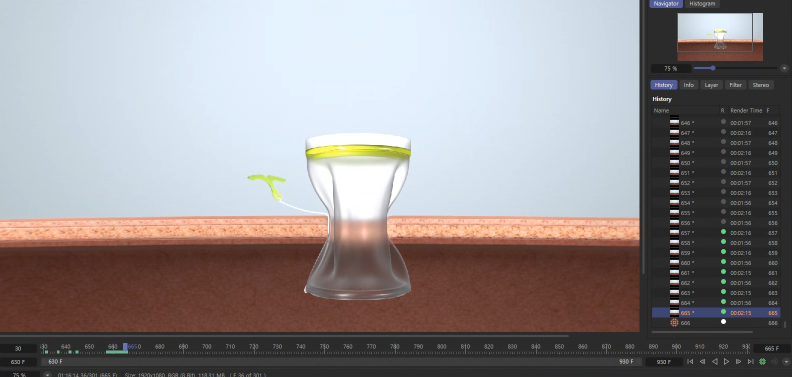Play the animation forward

pos(726,362)
